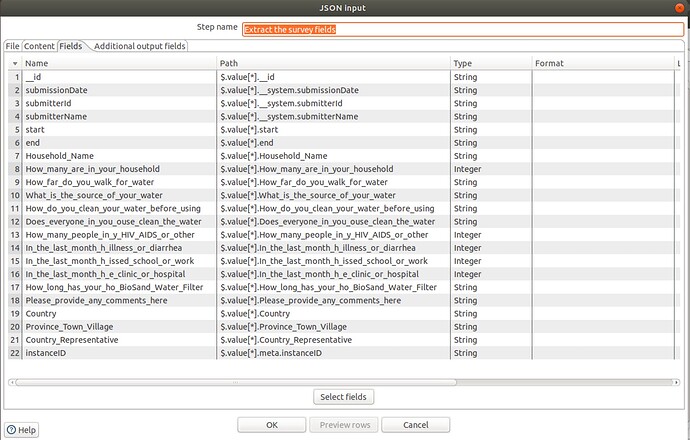
Task: Click the Type column header
Action: (x=491, y=63)
